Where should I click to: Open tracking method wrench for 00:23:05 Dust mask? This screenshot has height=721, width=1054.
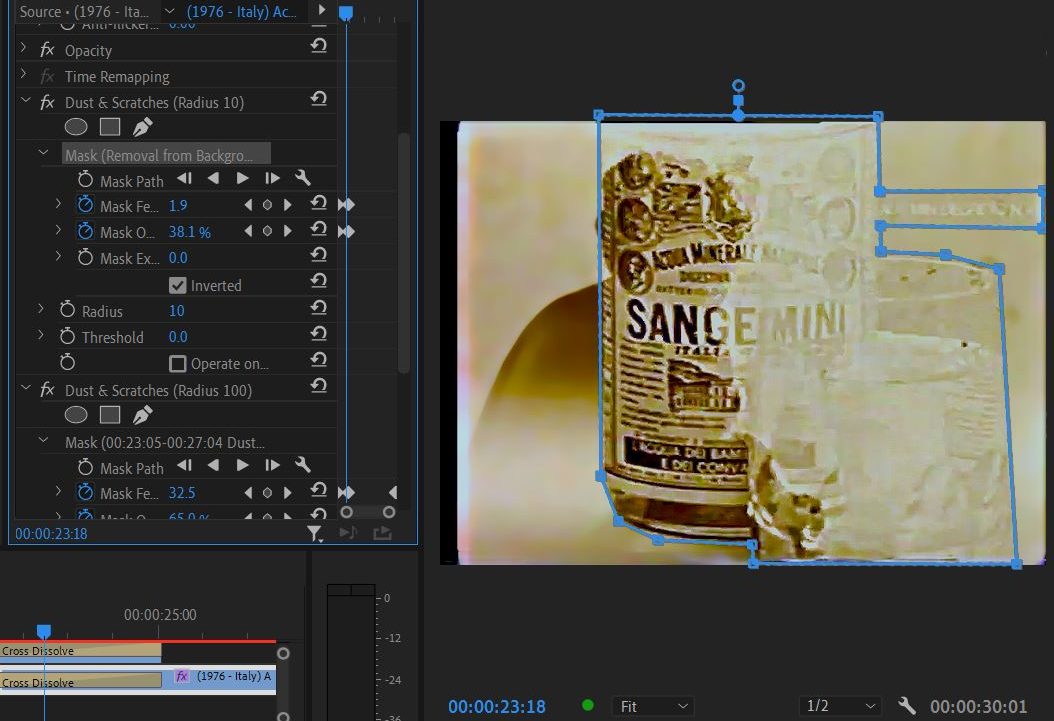point(302,465)
